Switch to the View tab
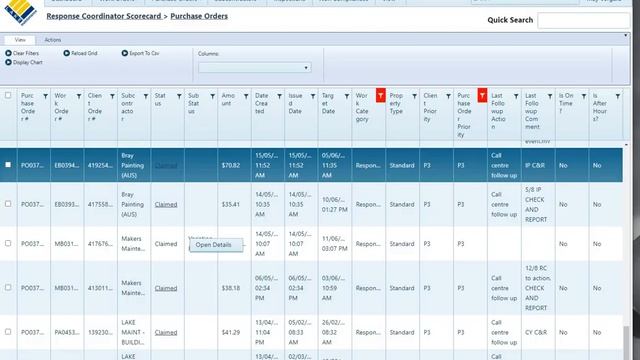 (x=20, y=40)
